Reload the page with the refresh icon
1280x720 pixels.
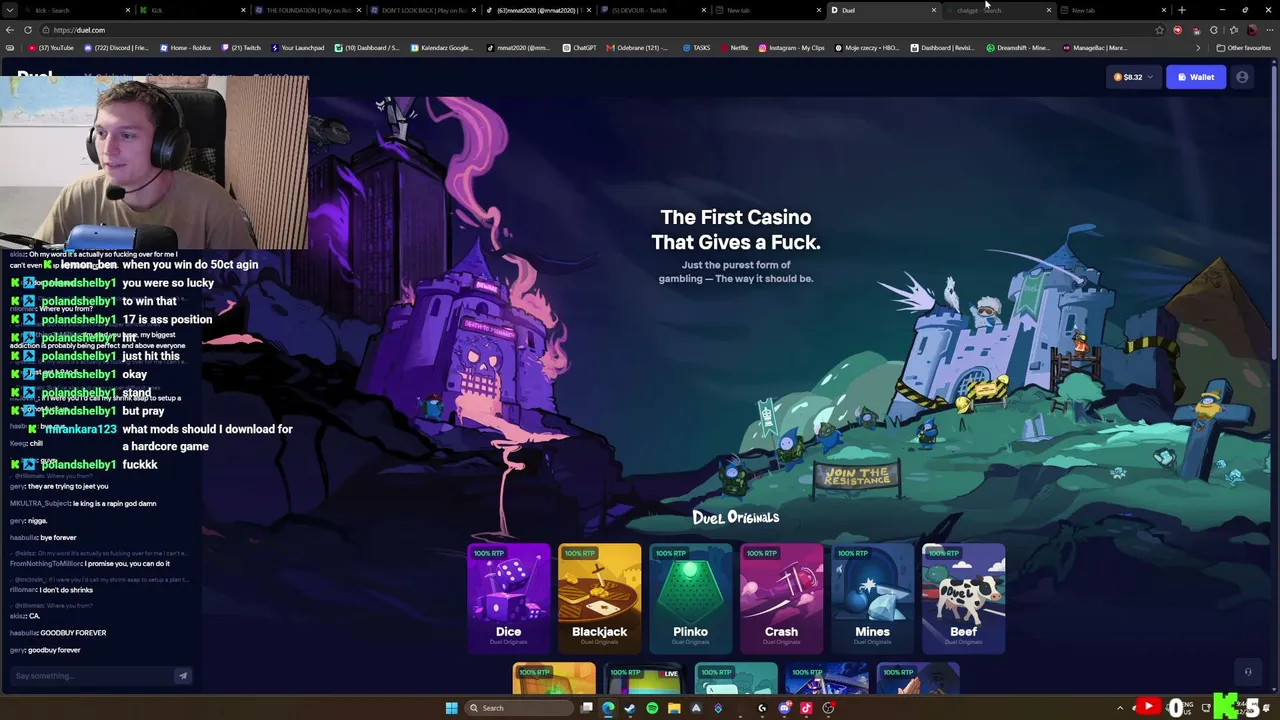pyautogui.click(x=28, y=30)
